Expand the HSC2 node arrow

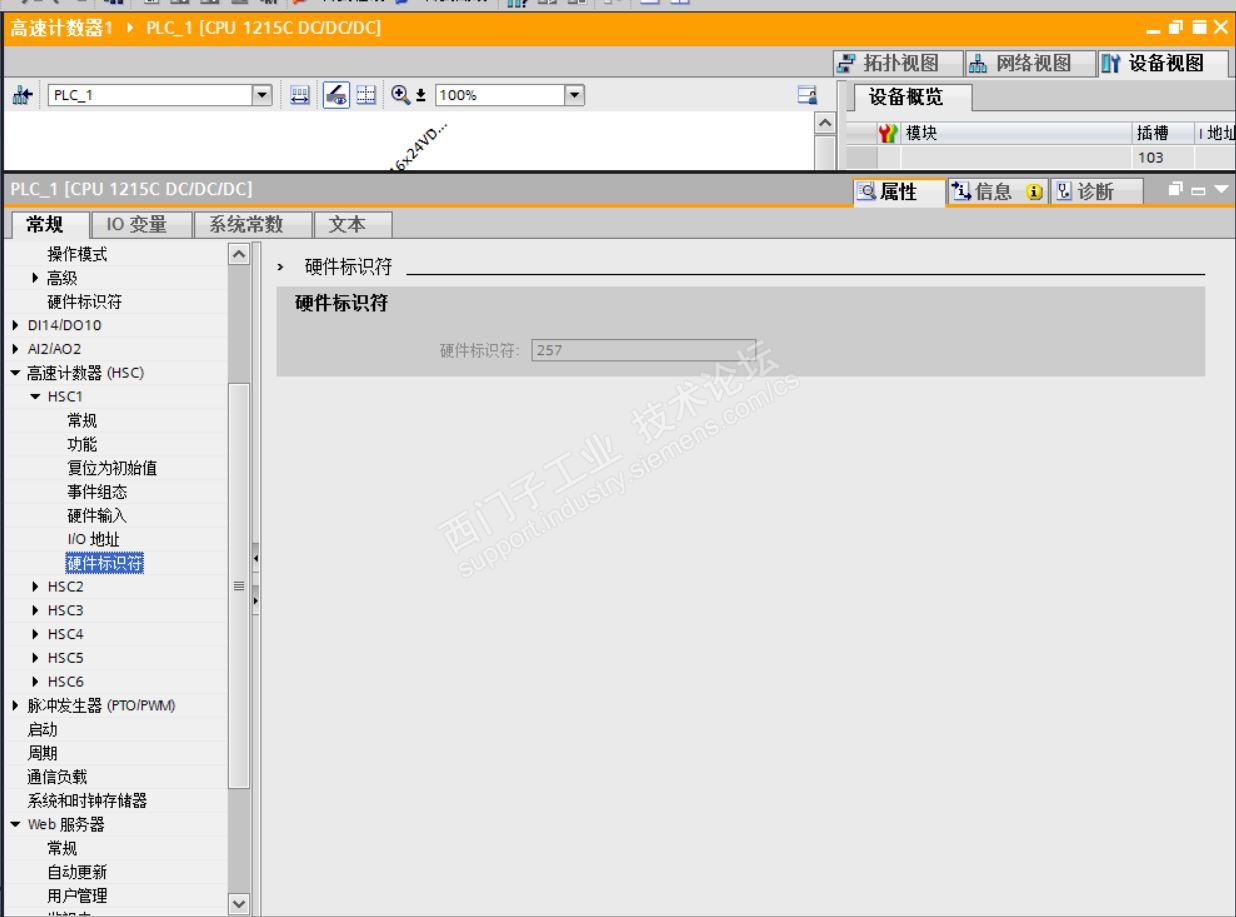pyautogui.click(x=37, y=586)
